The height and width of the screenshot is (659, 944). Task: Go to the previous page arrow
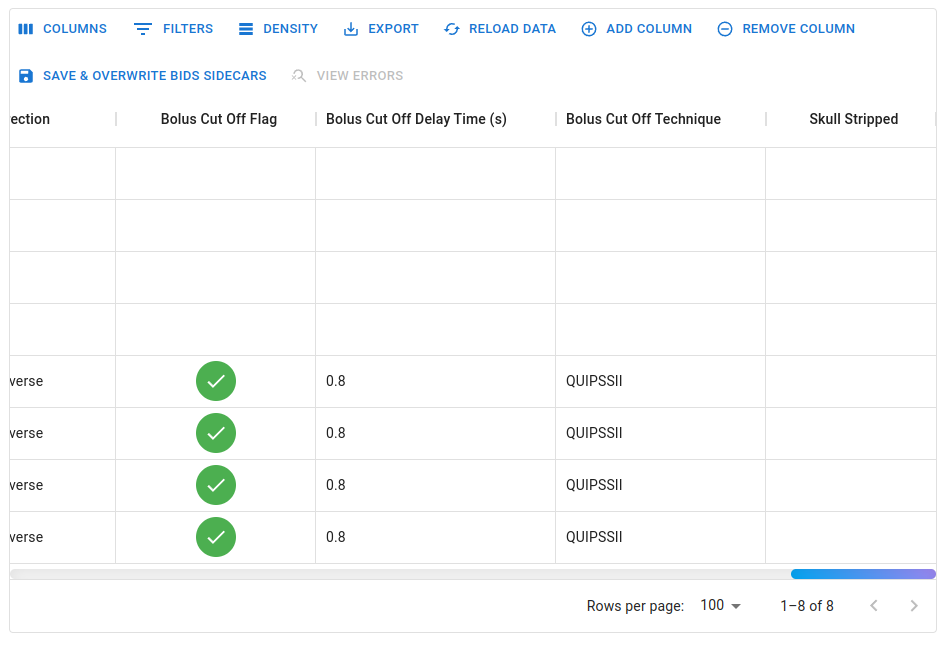coord(874,605)
